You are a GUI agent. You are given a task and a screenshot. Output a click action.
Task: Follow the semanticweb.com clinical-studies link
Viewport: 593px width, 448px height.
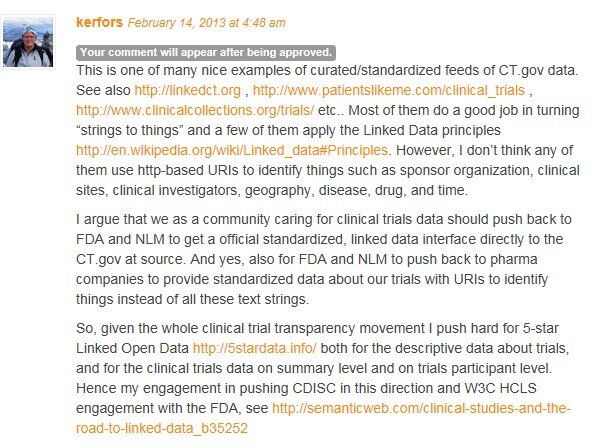click(x=324, y=418)
